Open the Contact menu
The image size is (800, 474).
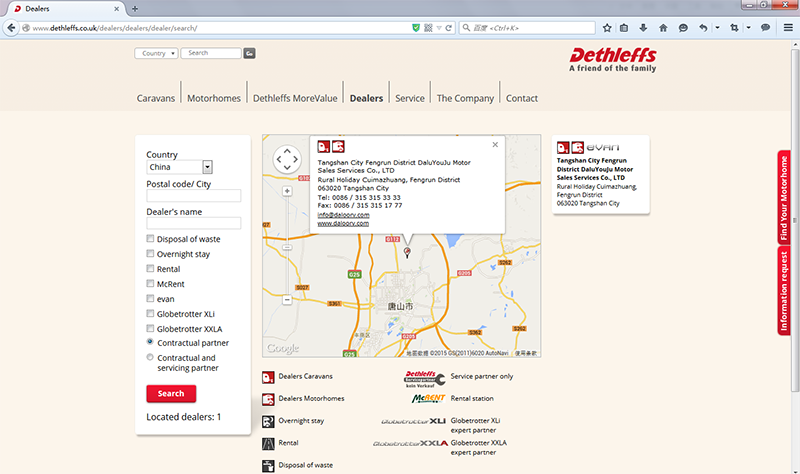tap(522, 98)
